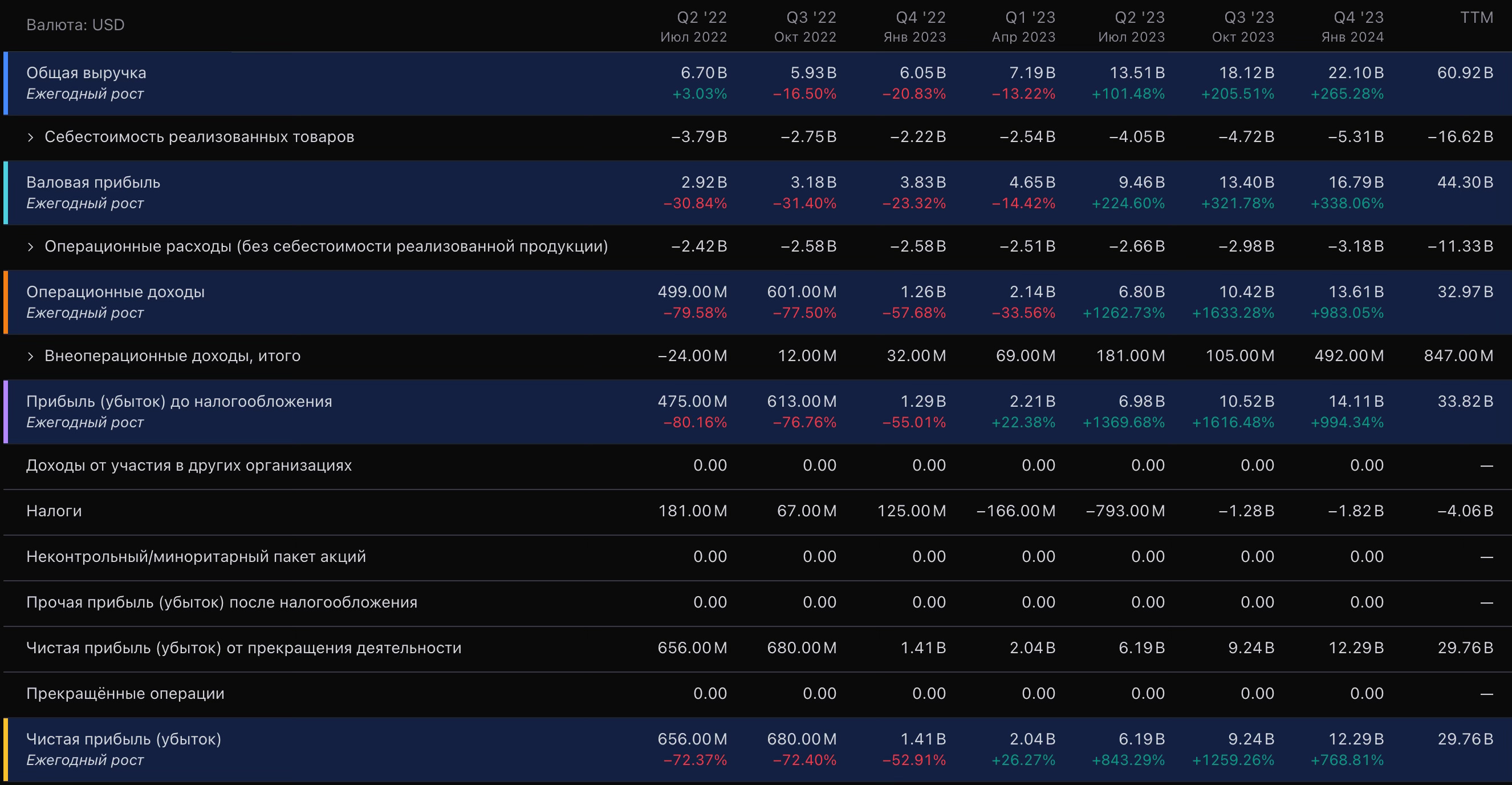The image size is (1512, 785).
Task: Select the Q4 '23 column header
Action: tap(1352, 27)
